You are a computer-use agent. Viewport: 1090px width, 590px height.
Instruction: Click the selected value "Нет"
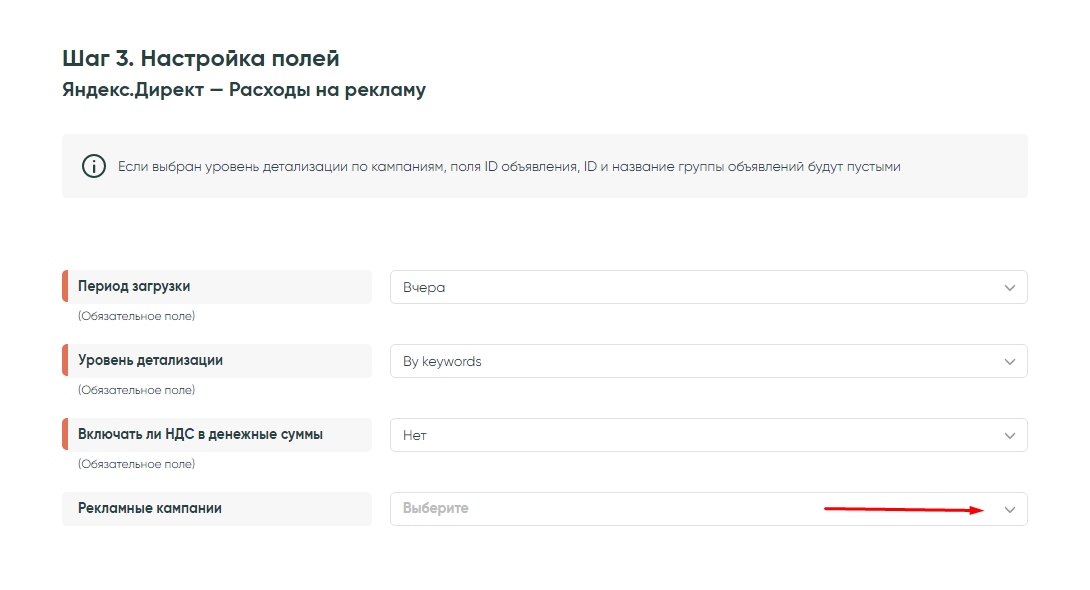click(415, 436)
